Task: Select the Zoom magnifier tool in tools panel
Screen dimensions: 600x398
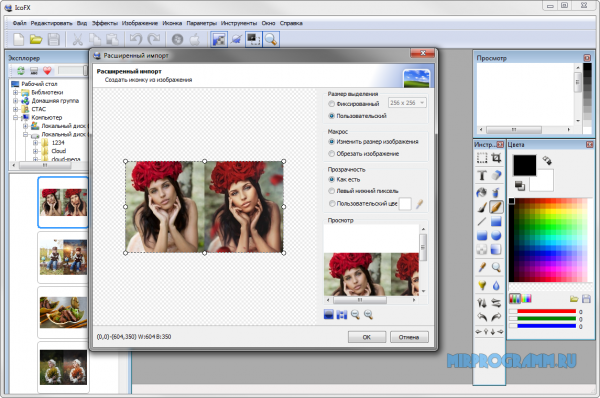Action: pos(496,267)
